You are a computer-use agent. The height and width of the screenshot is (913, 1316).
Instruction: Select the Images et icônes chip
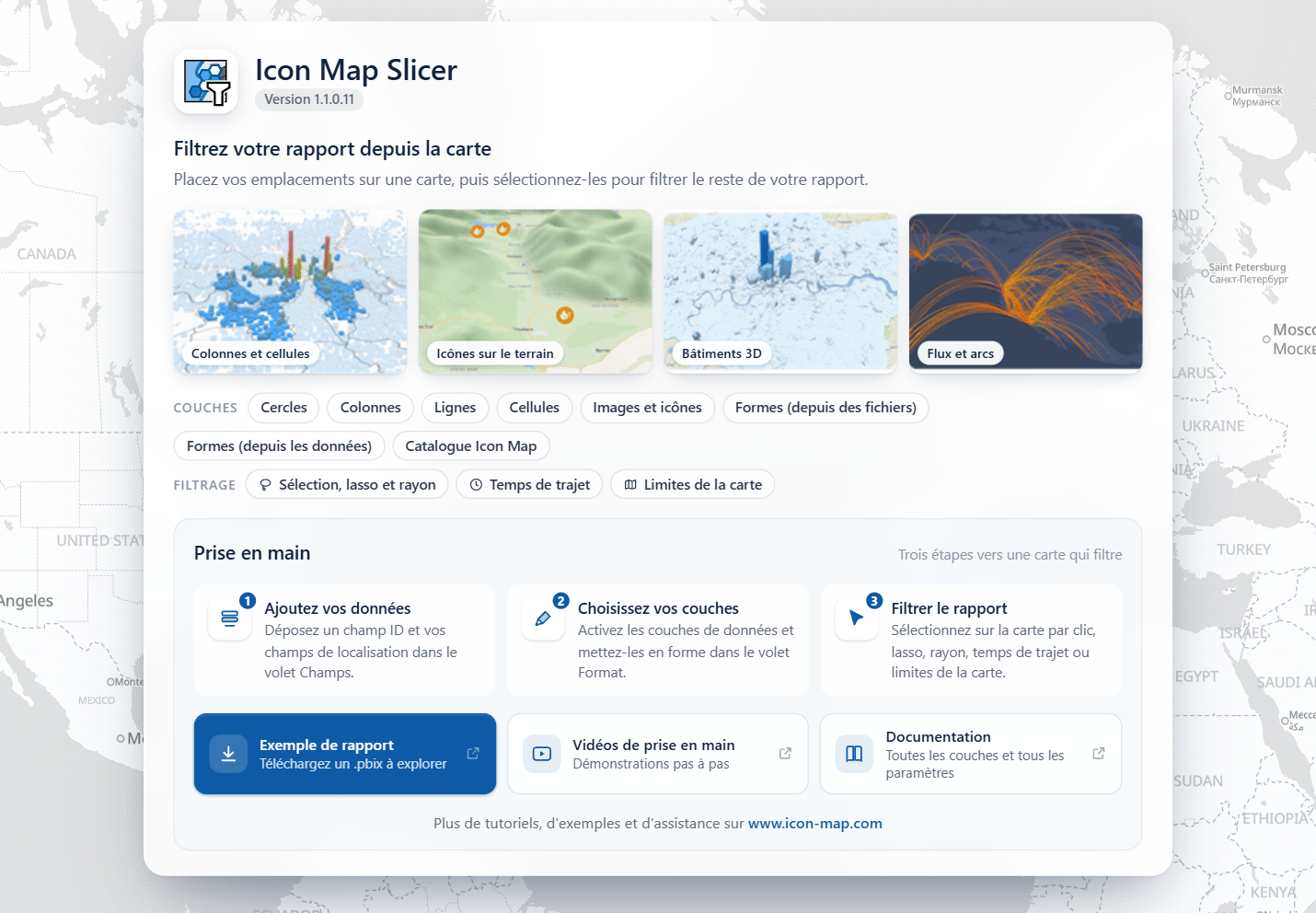[647, 408]
